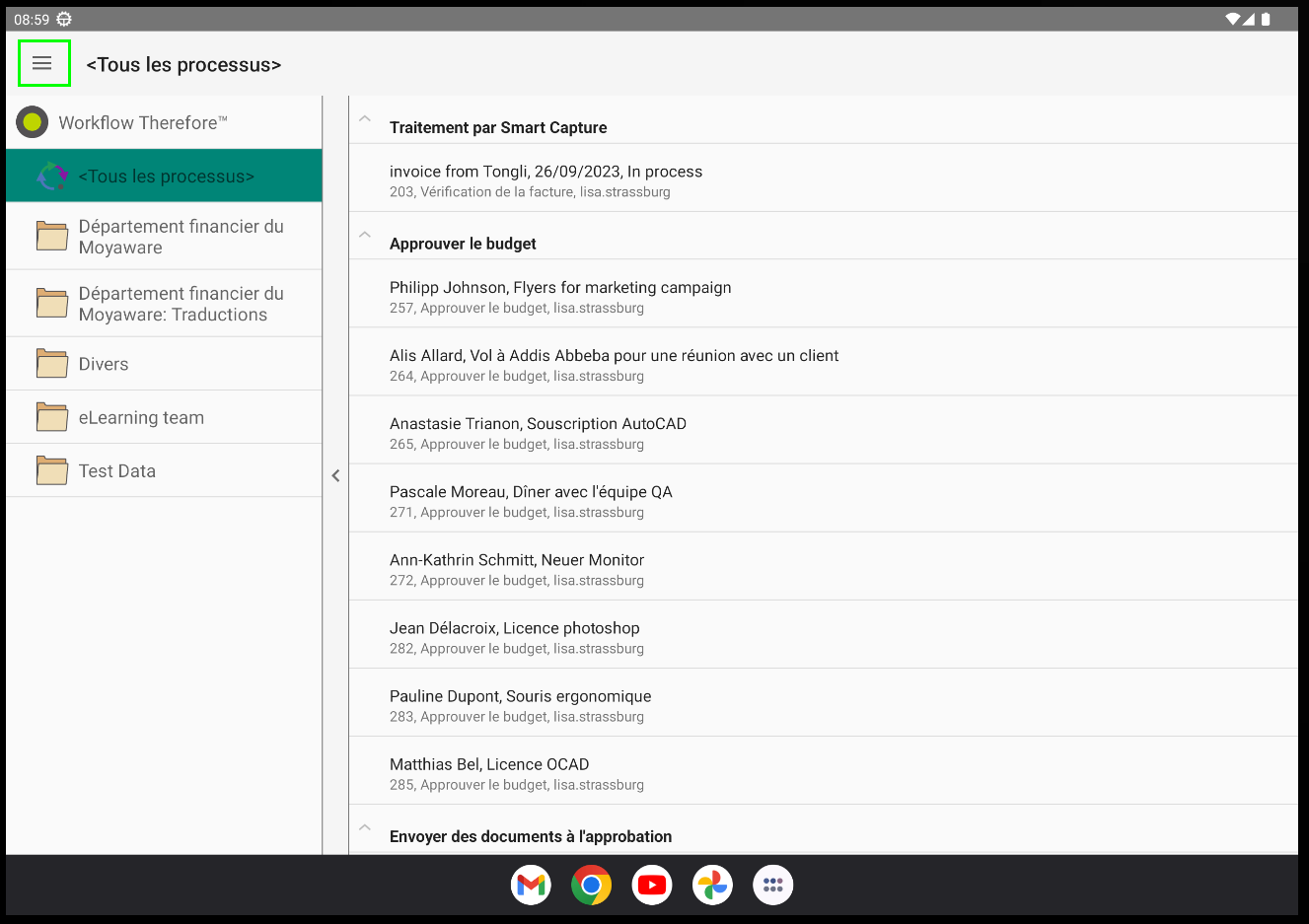Launch Chrome from the taskbar
Viewport: 1309px width, 924px height.
click(592, 885)
